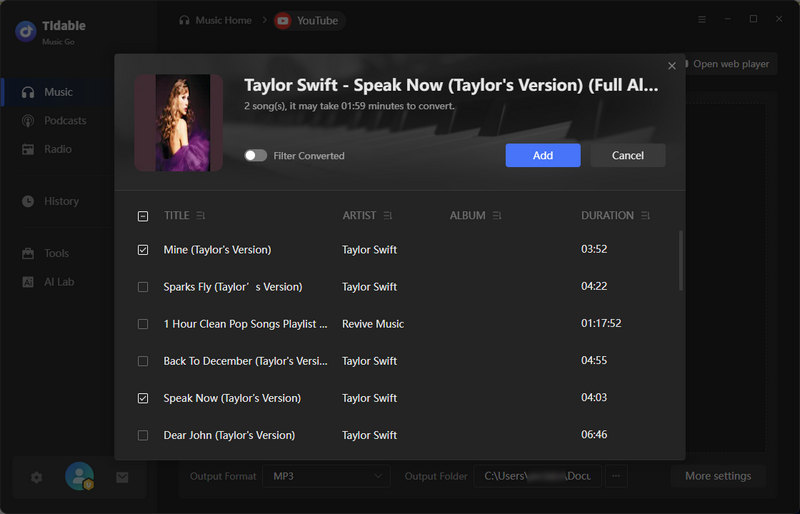The height and width of the screenshot is (514, 800).
Task: Check the Dear John (Taylor's Version) checkbox
Action: pos(142,435)
